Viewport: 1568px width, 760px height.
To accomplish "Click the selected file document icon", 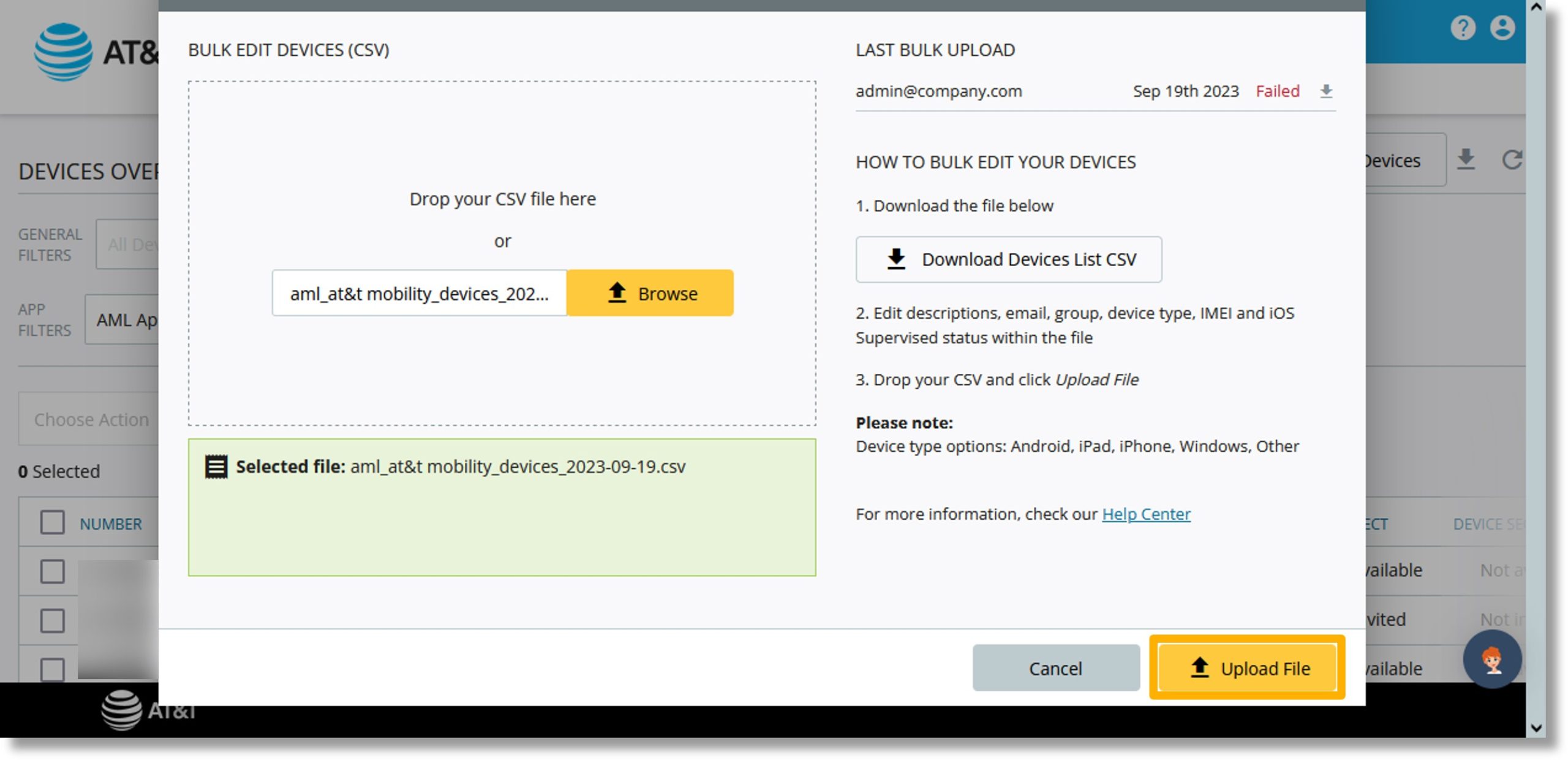I will 215,466.
